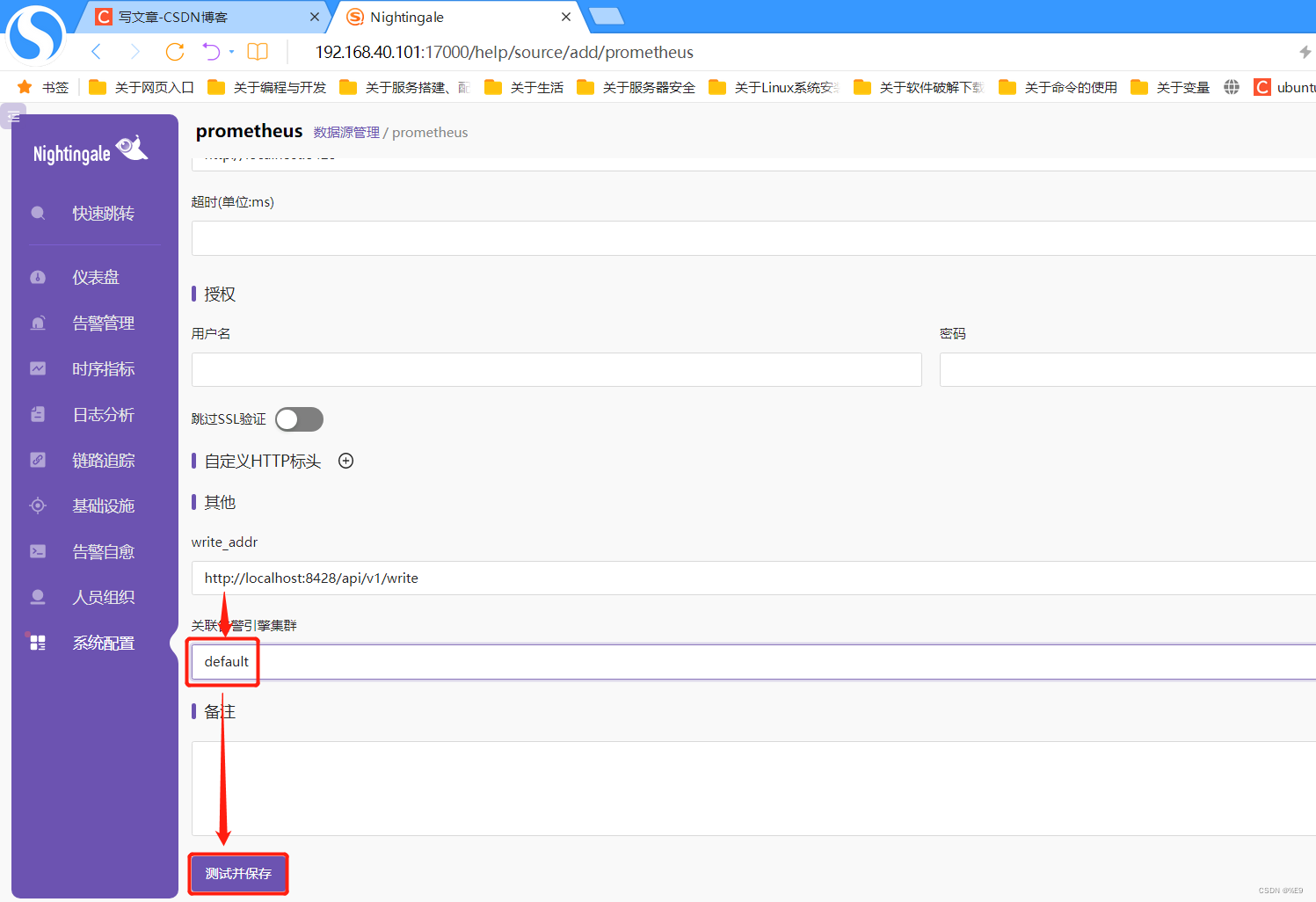Click the undo close-tab icon

click(211, 52)
